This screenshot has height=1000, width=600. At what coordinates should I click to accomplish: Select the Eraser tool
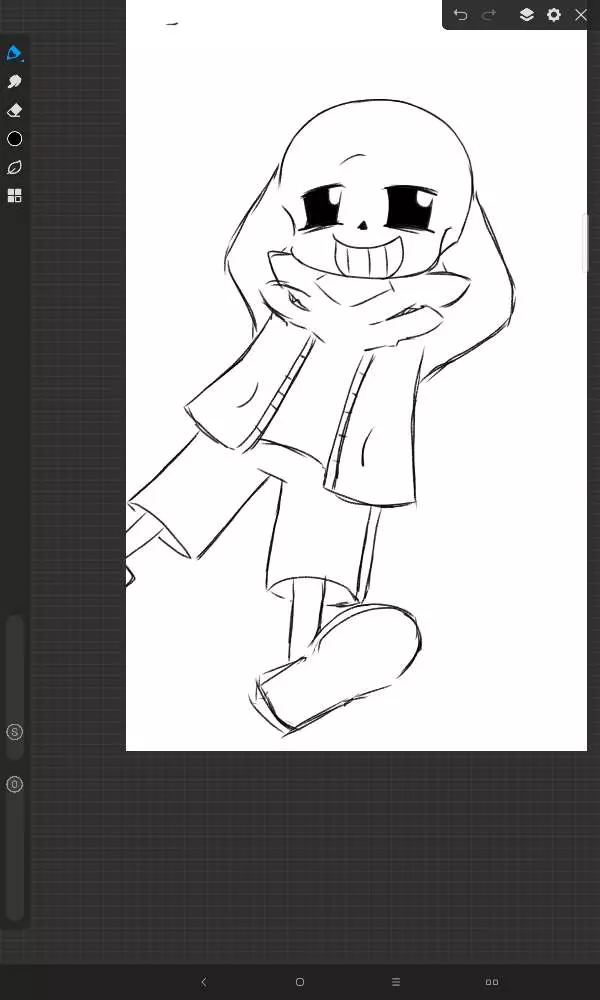point(14,110)
